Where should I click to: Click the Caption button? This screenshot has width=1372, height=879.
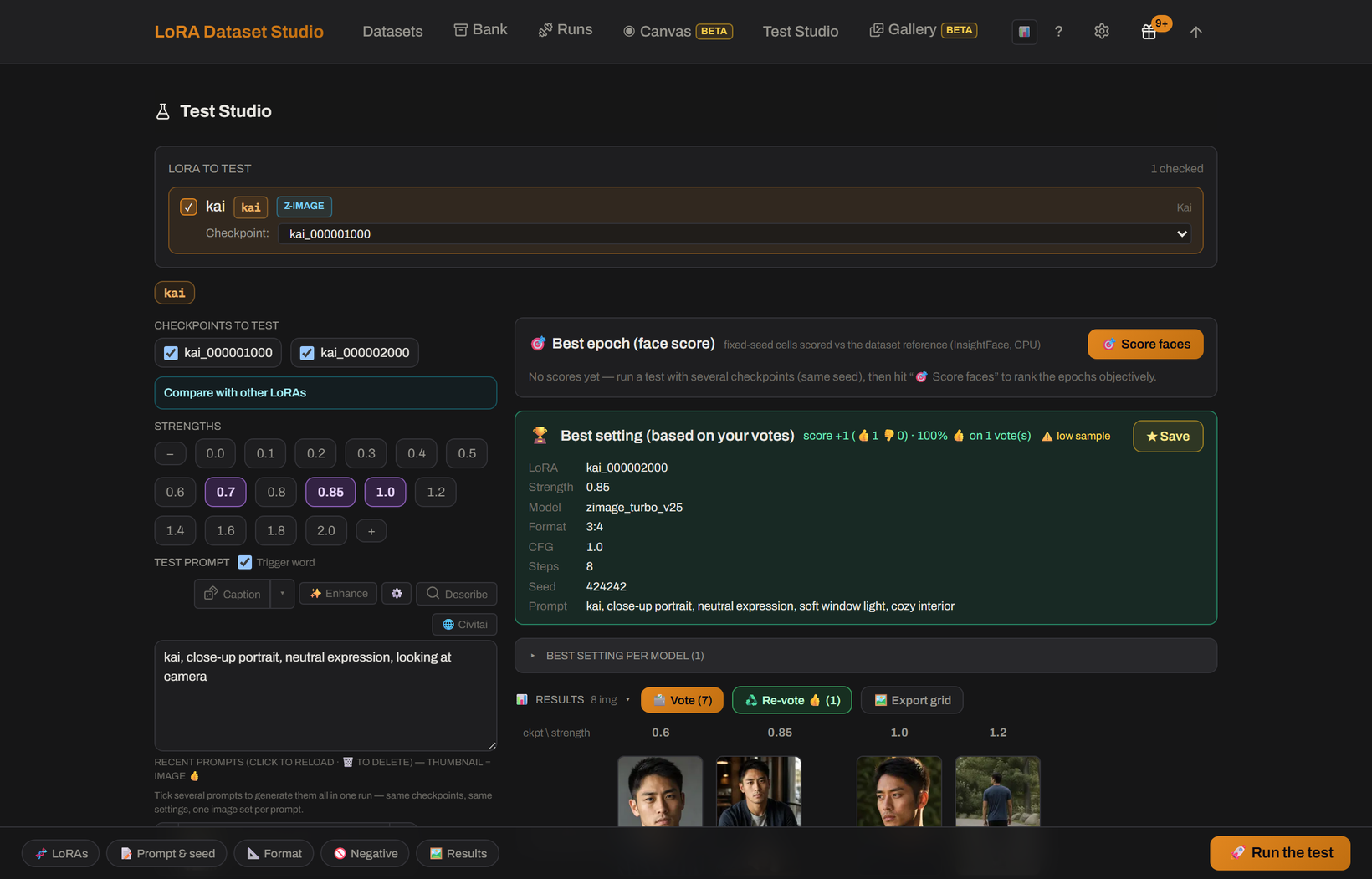[233, 594]
